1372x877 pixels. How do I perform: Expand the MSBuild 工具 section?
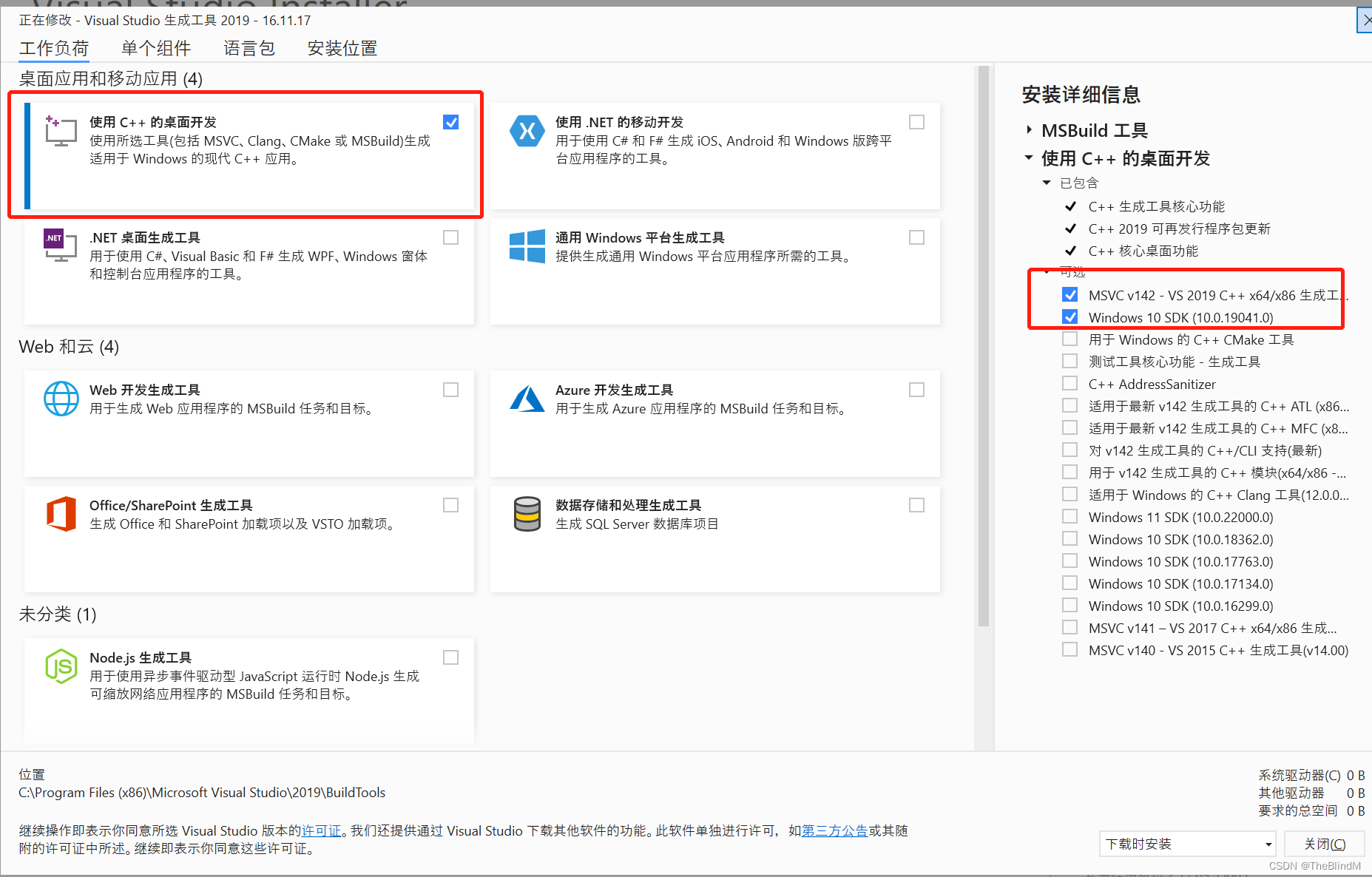1029,129
